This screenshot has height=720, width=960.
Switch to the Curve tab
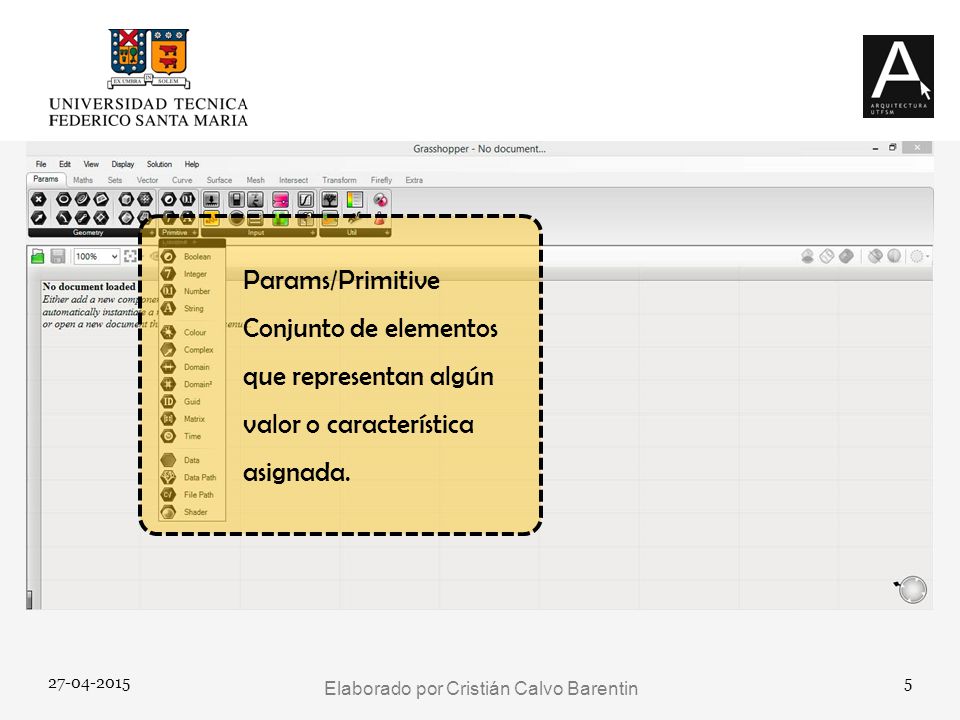182,180
